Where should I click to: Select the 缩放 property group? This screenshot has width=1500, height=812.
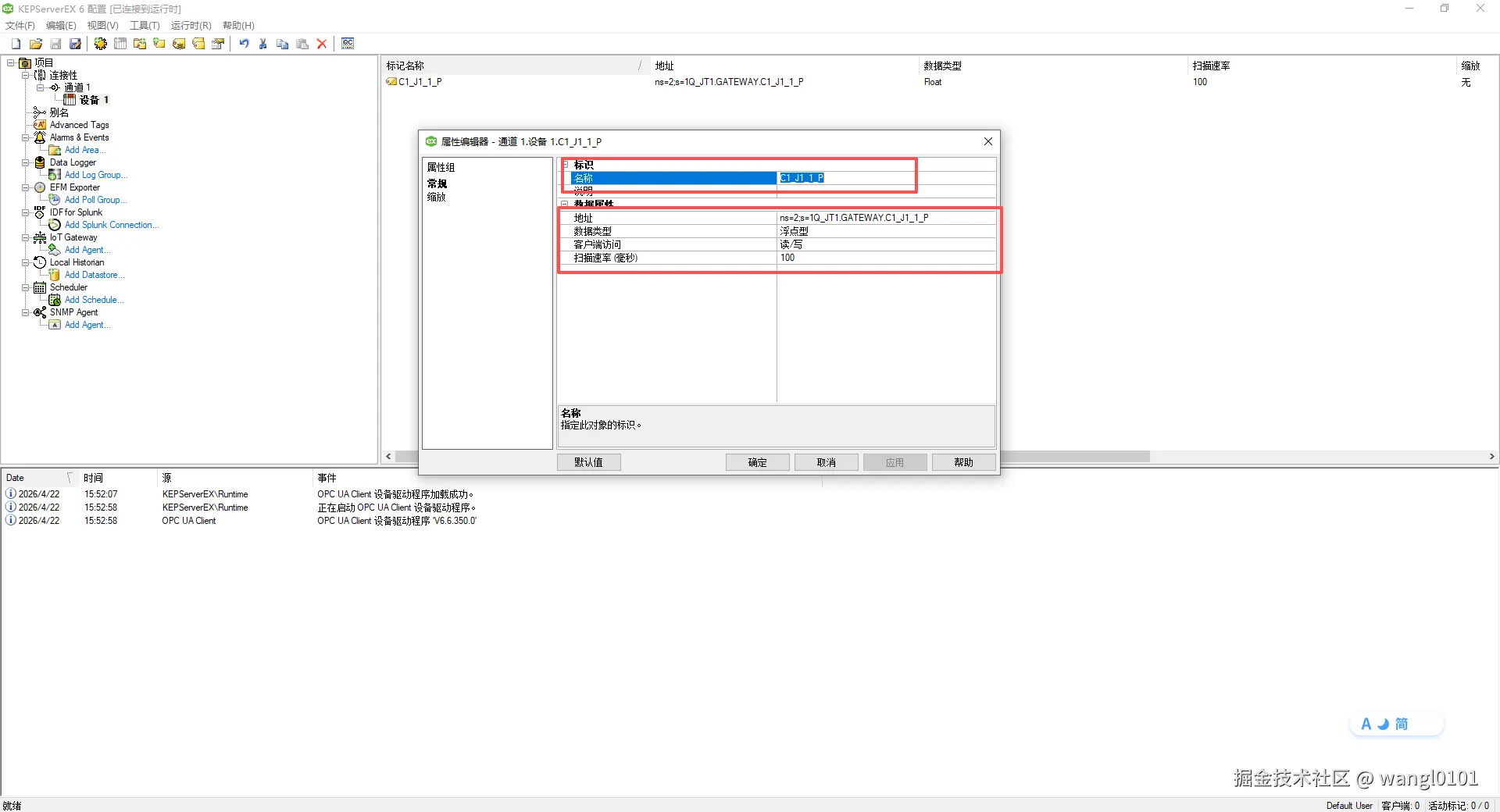pyautogui.click(x=437, y=197)
